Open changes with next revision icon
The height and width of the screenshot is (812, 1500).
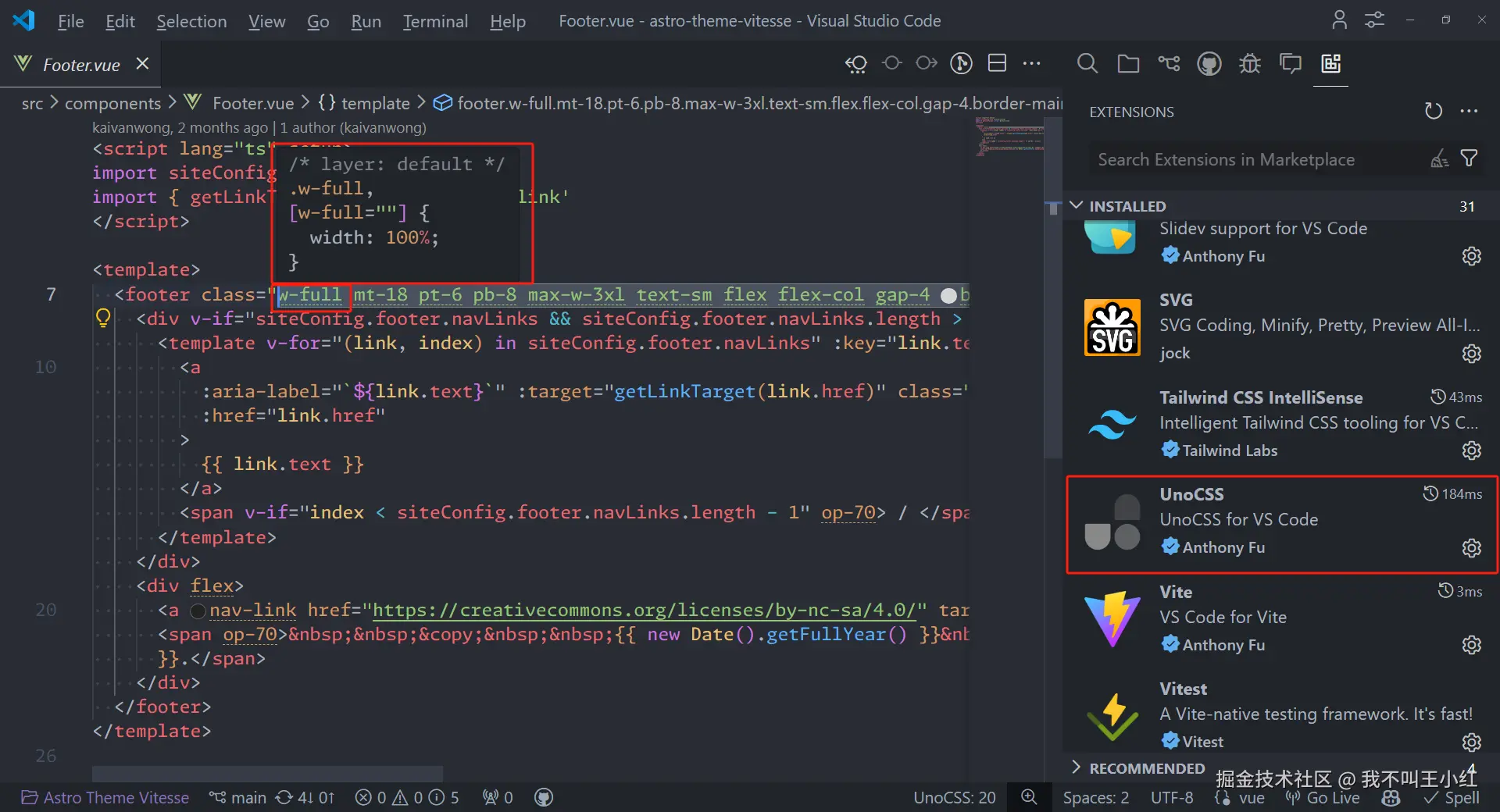click(x=927, y=63)
